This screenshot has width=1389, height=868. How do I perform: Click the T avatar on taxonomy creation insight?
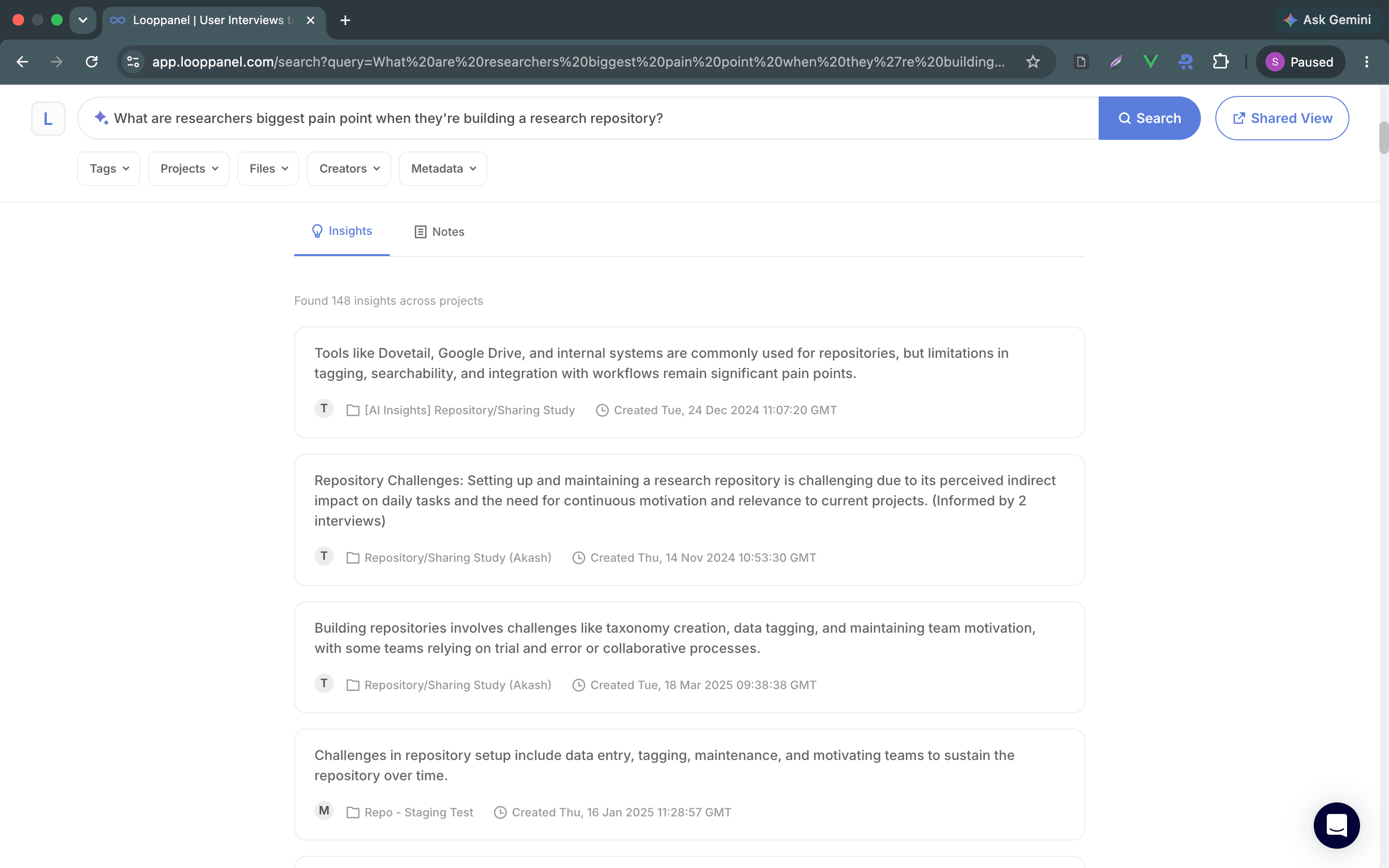point(324,684)
